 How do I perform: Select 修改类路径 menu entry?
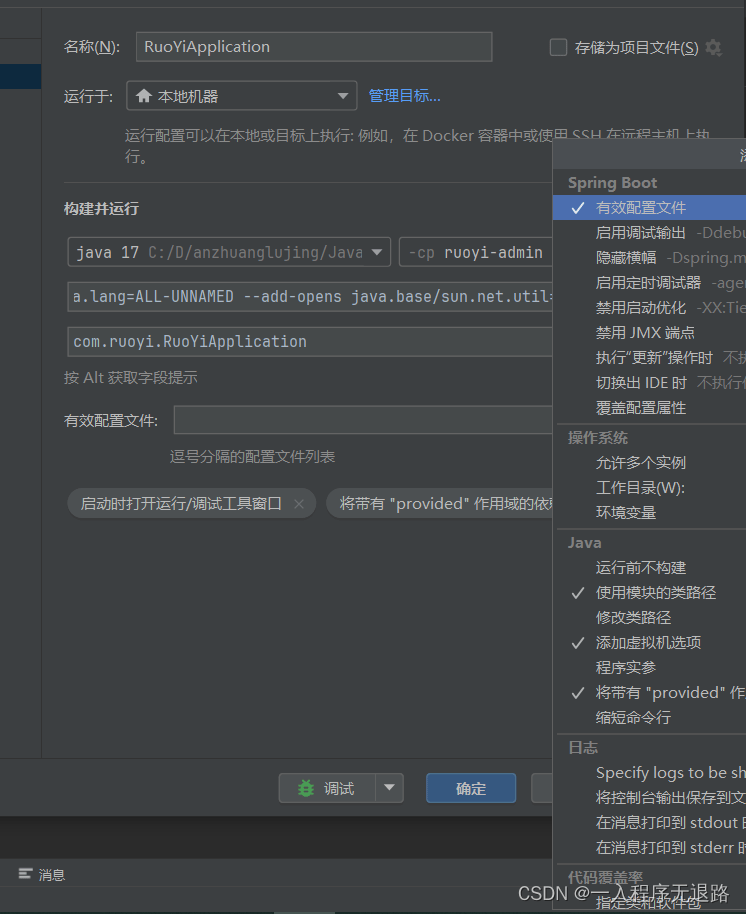click(649, 618)
